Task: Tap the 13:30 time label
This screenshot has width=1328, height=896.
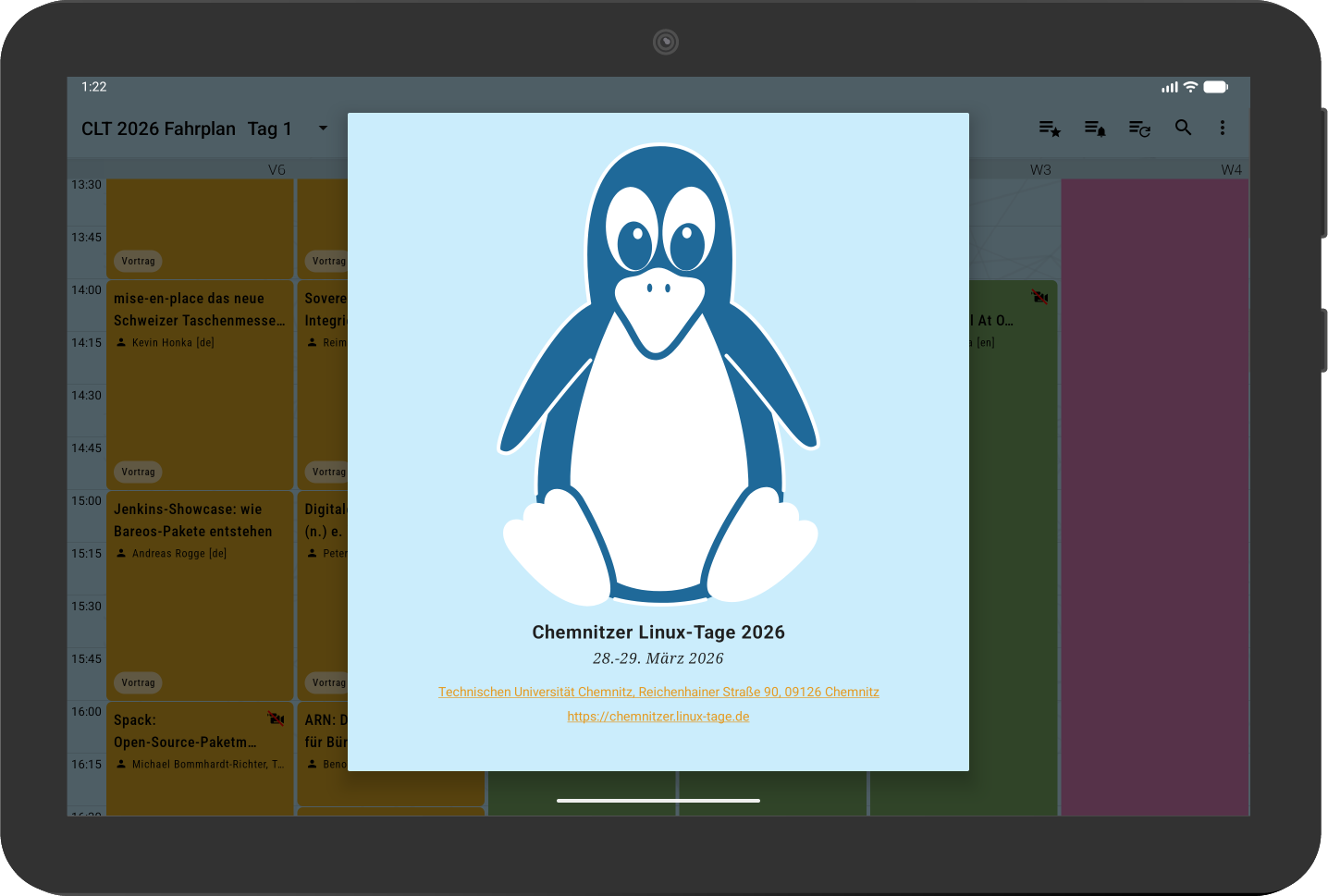Action: point(87,185)
